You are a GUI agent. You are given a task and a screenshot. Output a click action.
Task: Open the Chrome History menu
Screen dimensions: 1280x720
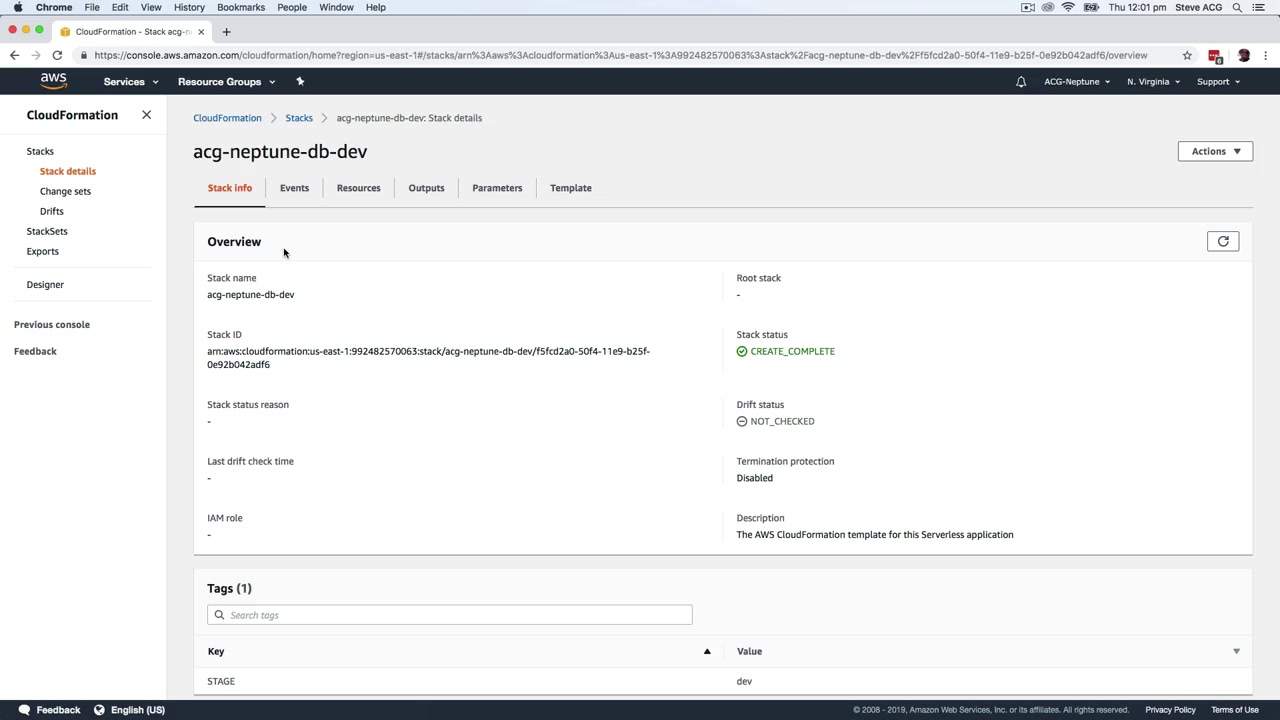coord(189,7)
